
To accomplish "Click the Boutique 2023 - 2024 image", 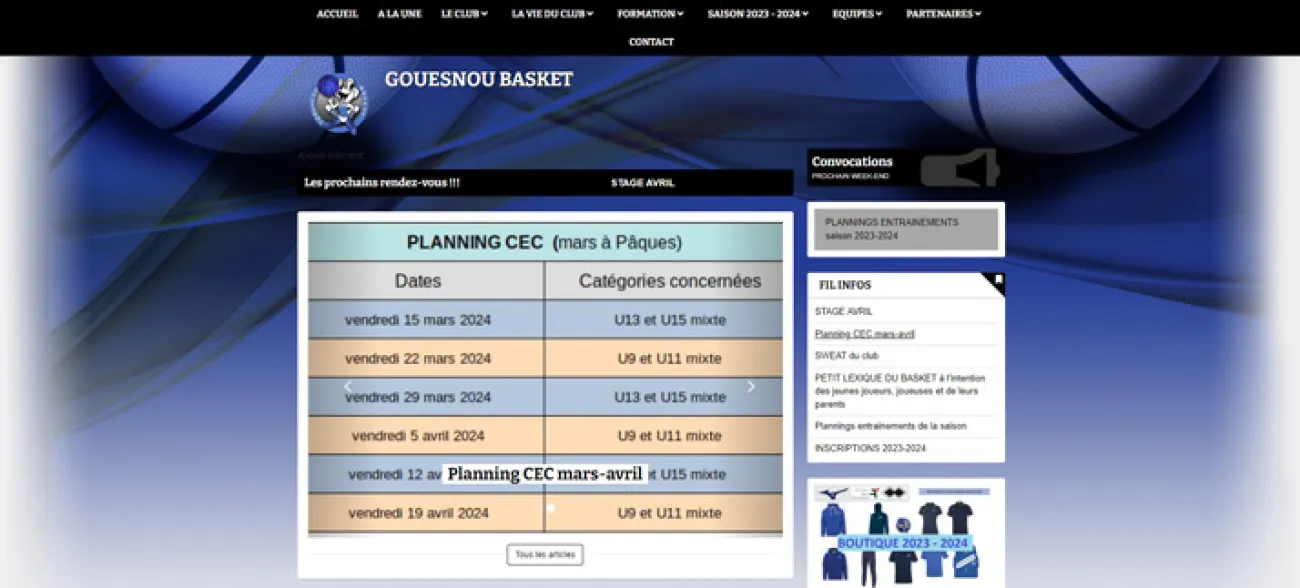I will 905,534.
